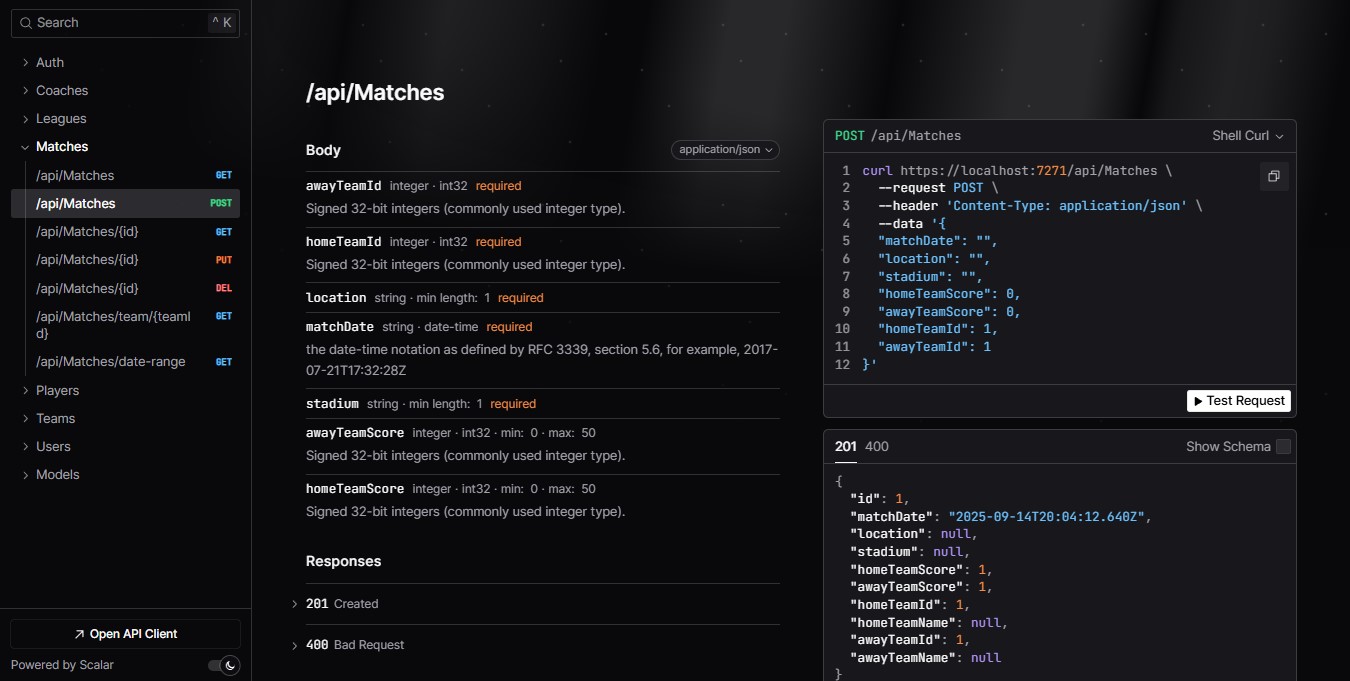Click the Responses section heading
This screenshot has width=1350, height=681.
tap(343, 561)
